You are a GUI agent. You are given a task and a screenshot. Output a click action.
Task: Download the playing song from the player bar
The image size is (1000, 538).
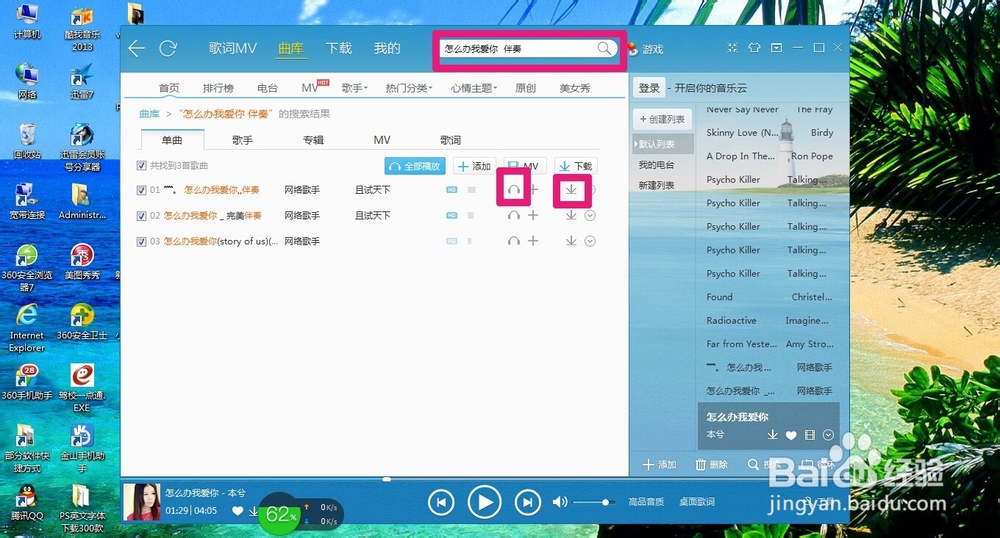[x=253, y=511]
